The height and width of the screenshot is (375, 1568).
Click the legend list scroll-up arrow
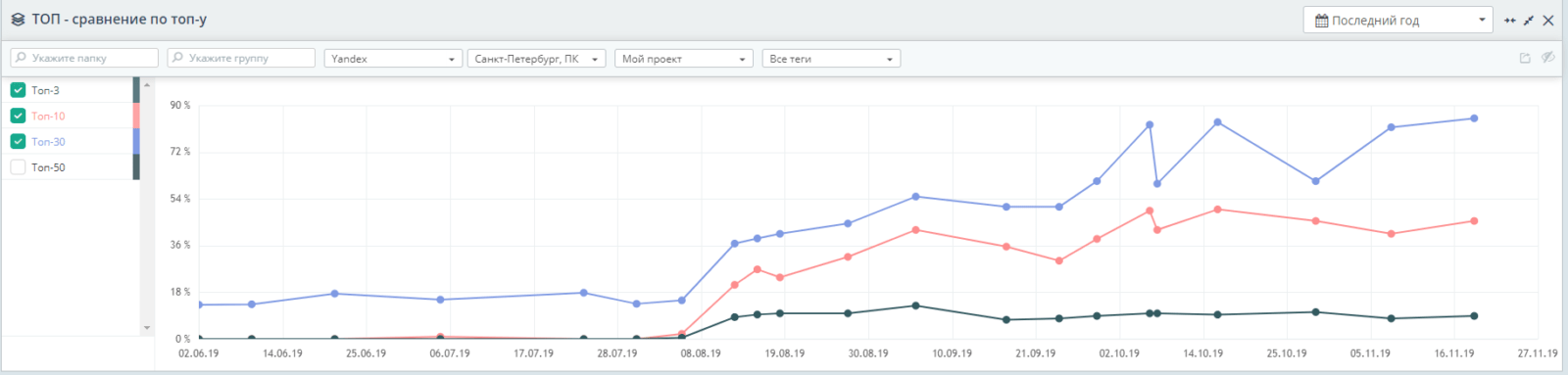[x=148, y=85]
